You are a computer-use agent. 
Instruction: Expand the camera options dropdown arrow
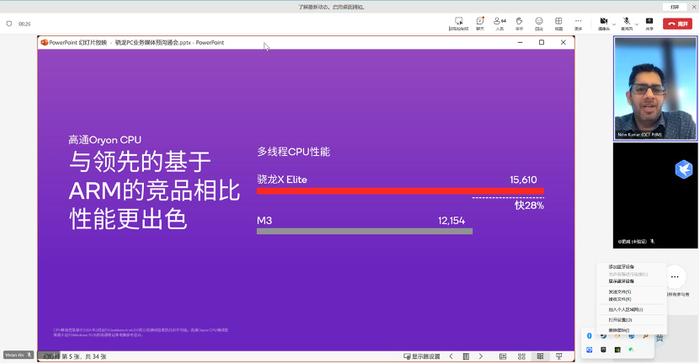point(614,25)
